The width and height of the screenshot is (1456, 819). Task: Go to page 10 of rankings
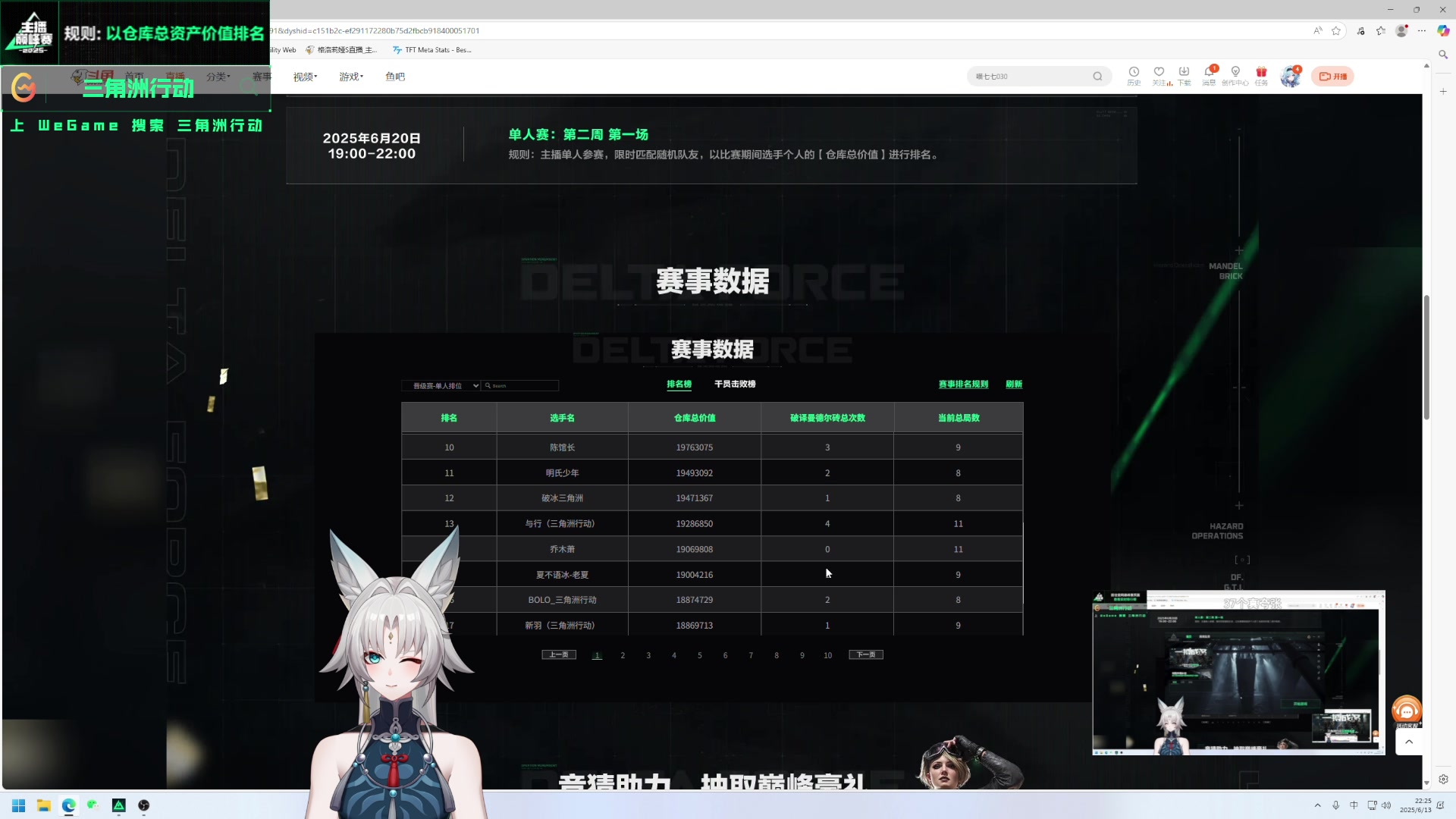click(828, 656)
